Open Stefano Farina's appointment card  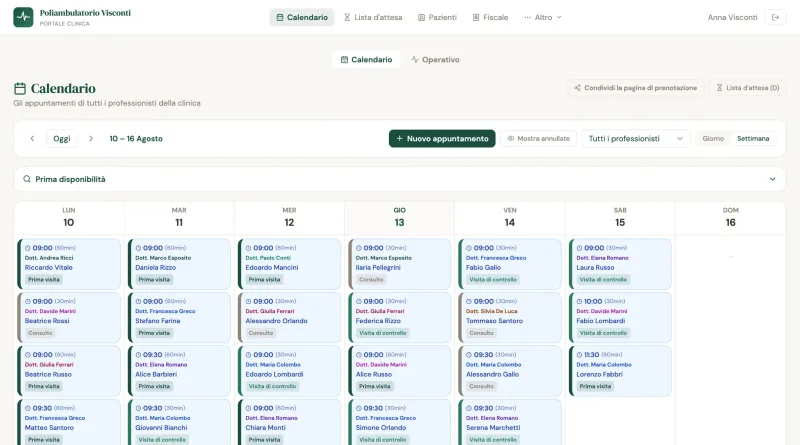click(179, 317)
